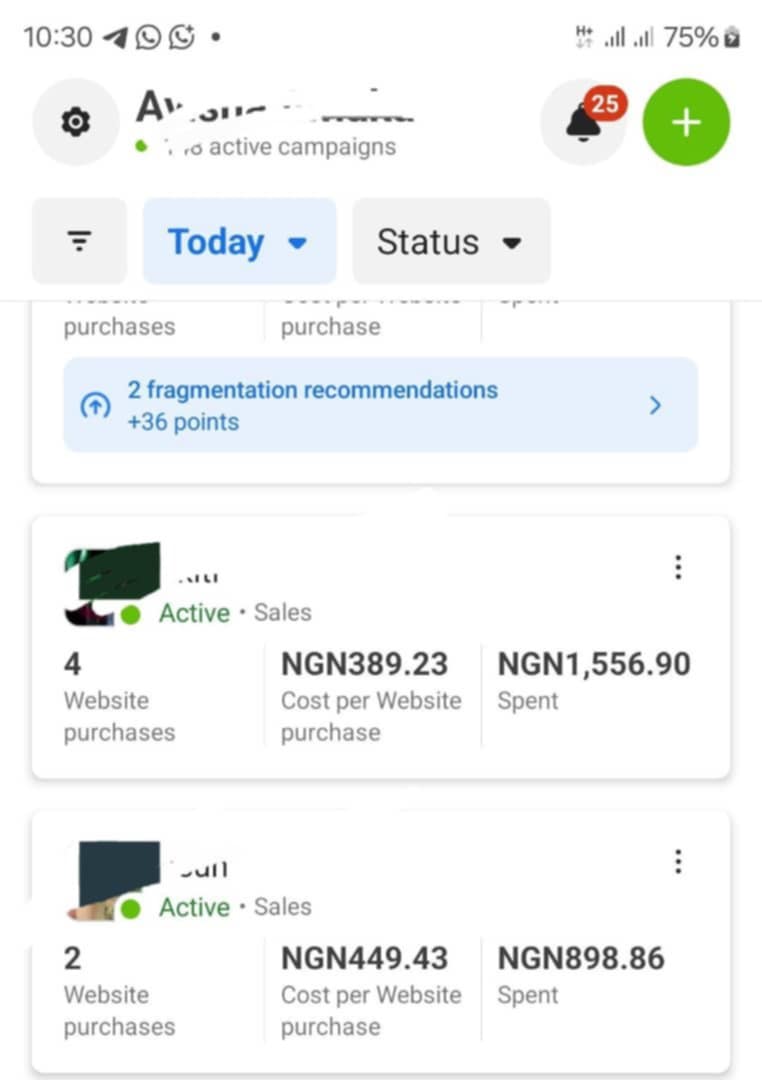Open 2 fragmentation recommendations banner
The image size is (762, 1080).
point(380,405)
